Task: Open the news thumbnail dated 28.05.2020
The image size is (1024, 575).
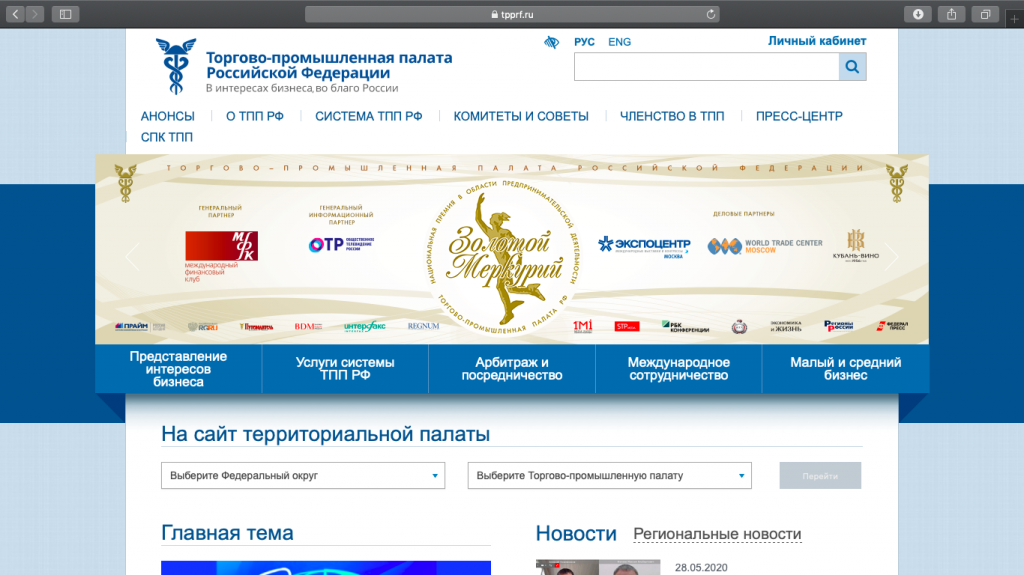Action: pyautogui.click(x=598, y=567)
